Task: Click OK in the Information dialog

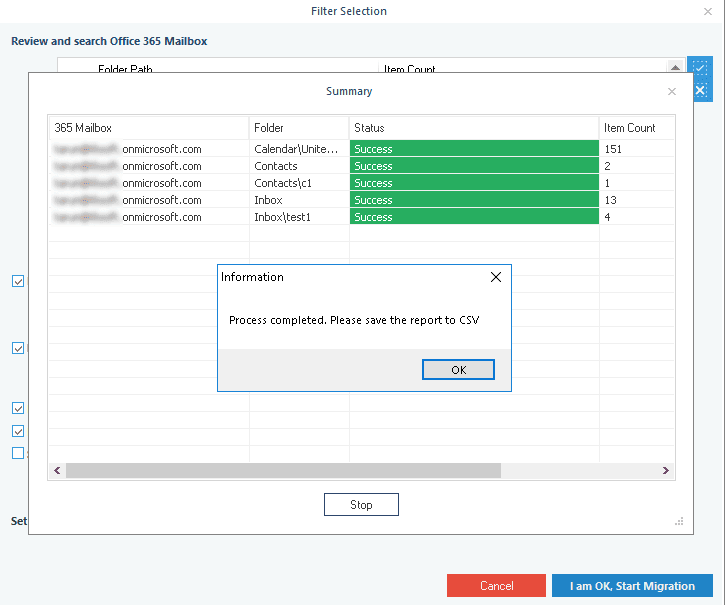Action: pyautogui.click(x=458, y=370)
